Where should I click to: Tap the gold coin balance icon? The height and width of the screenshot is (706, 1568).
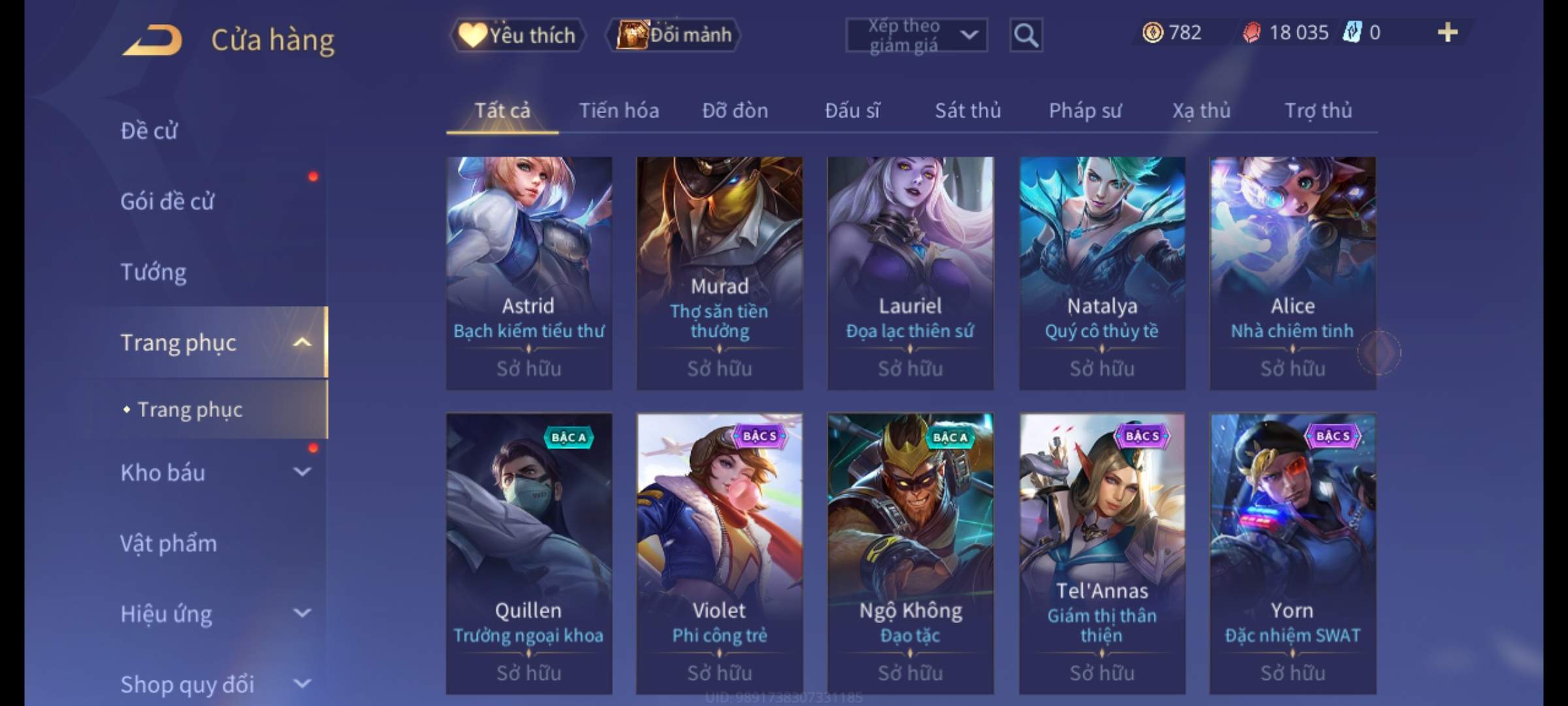1152,33
